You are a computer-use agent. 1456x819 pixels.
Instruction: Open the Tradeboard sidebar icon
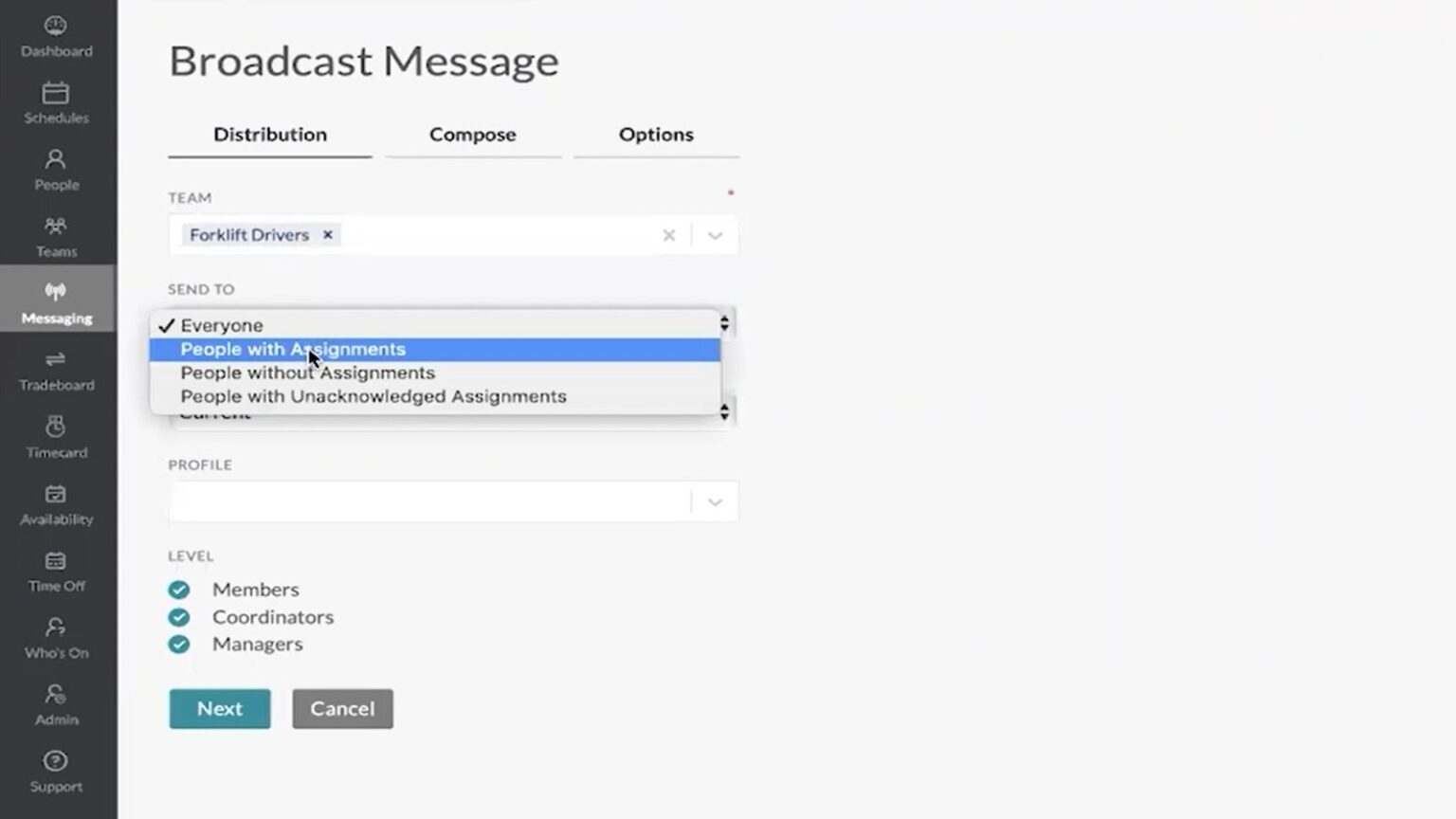[56, 361]
